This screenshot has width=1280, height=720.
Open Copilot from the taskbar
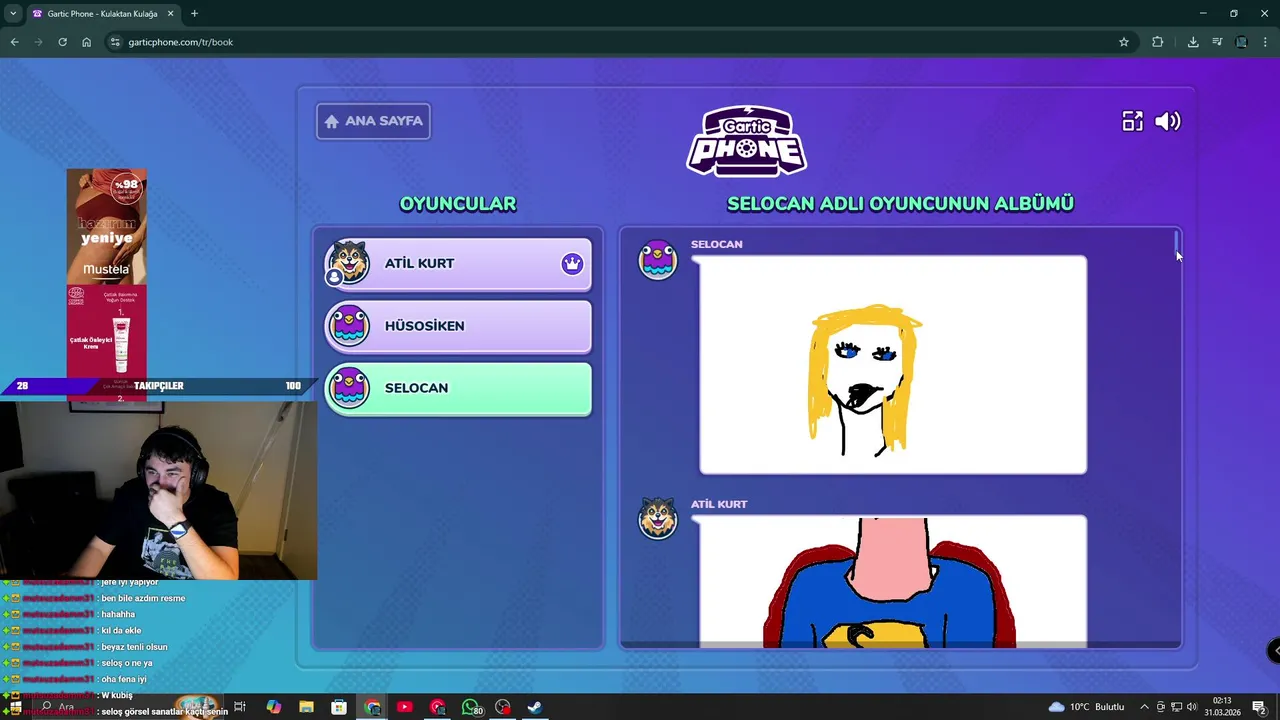273,707
